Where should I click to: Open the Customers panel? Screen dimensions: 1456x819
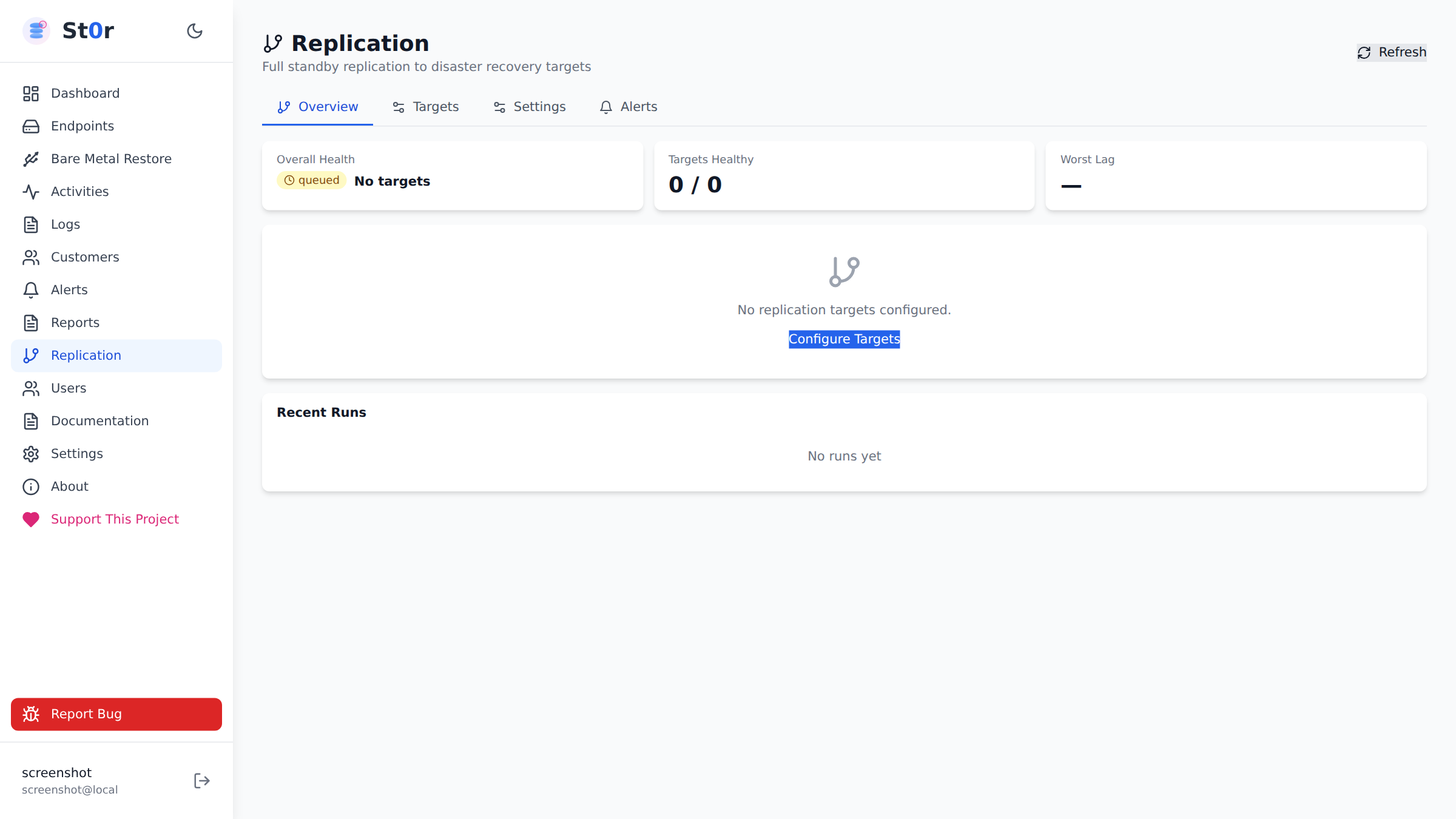pyautogui.click(x=85, y=257)
